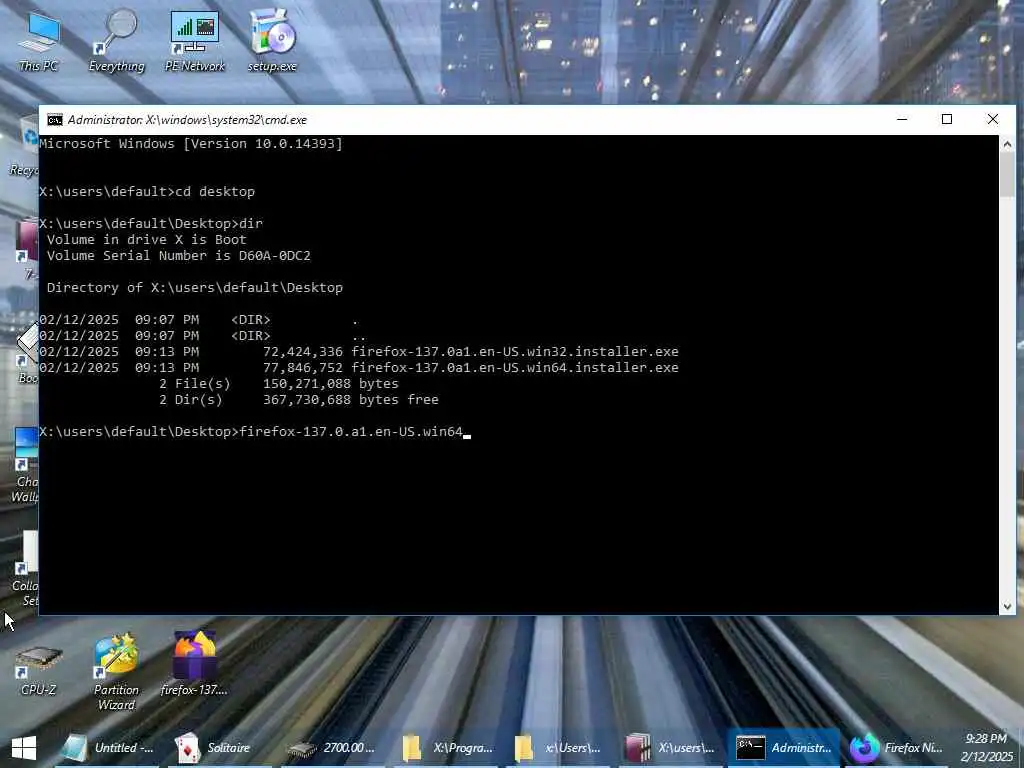Image resolution: width=1024 pixels, height=768 pixels.
Task: Click the 'cd desktop' command line
Action: point(147,191)
